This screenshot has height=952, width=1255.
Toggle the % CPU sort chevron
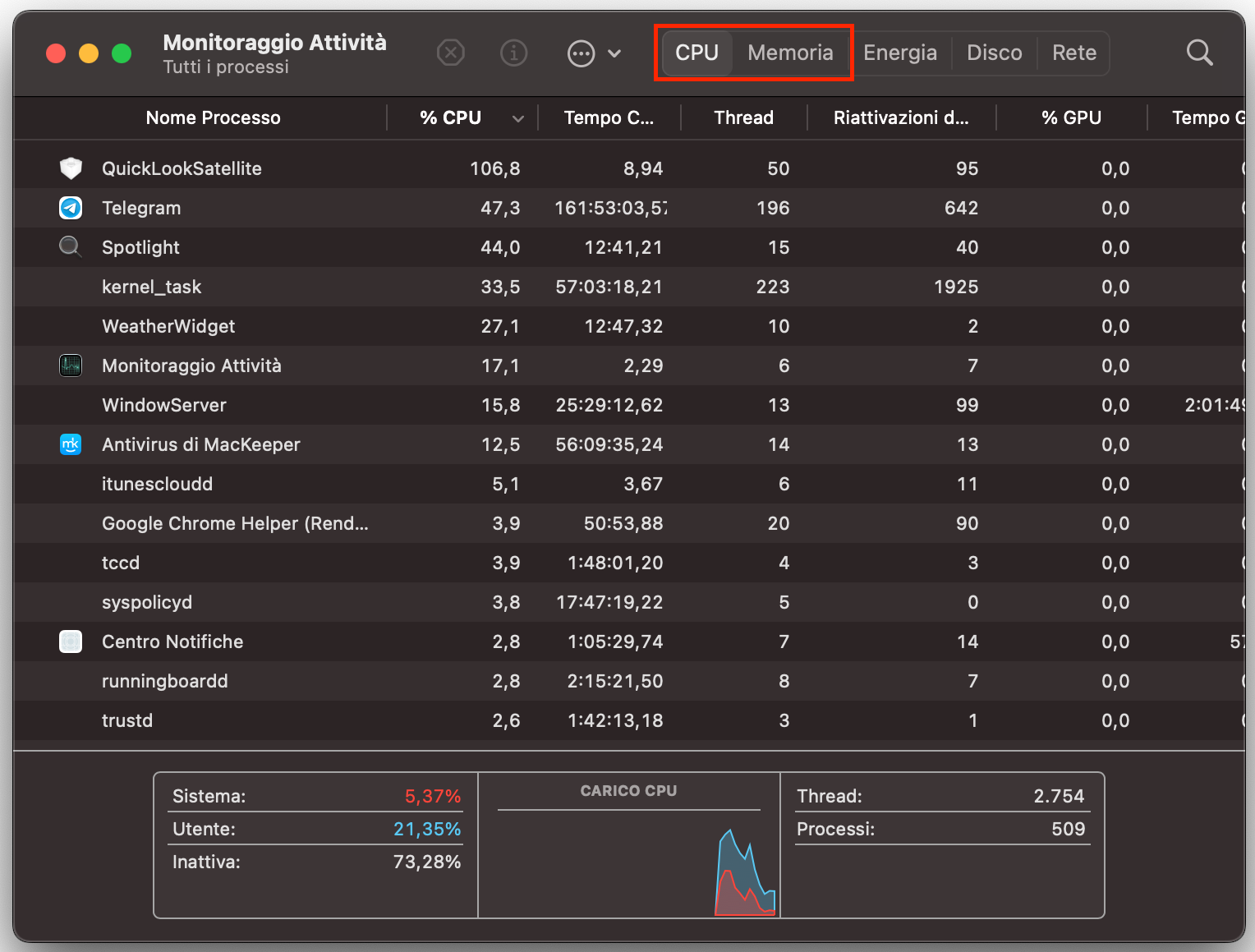tap(518, 117)
